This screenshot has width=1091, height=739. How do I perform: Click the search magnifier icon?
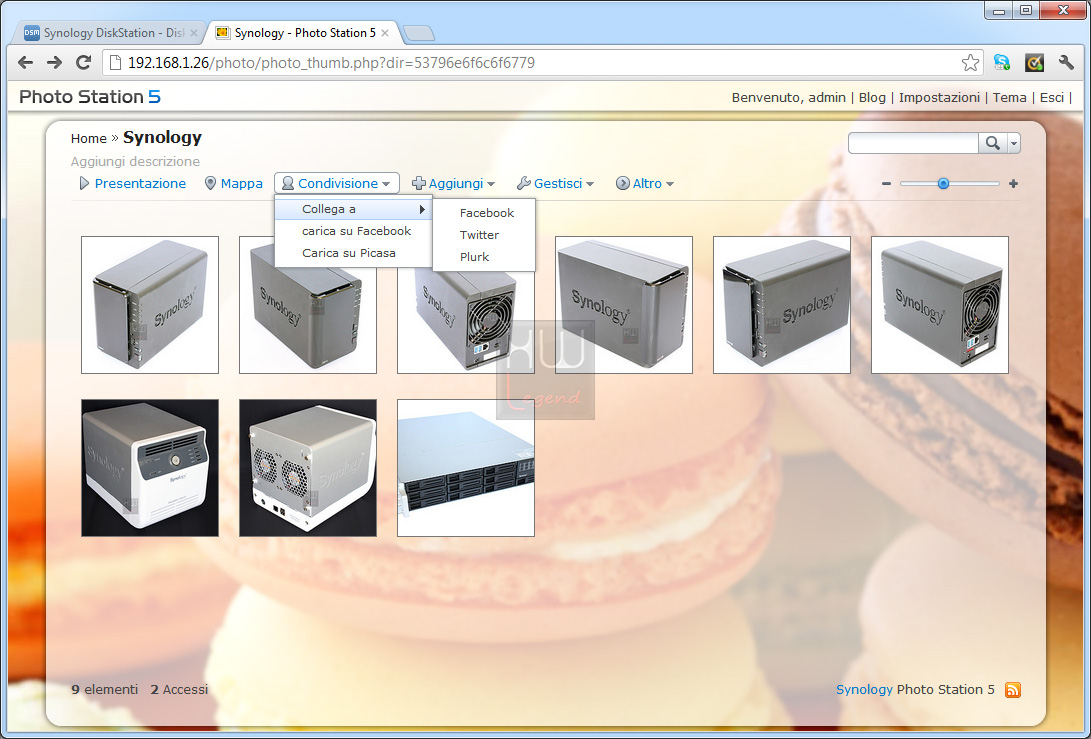tap(992, 143)
